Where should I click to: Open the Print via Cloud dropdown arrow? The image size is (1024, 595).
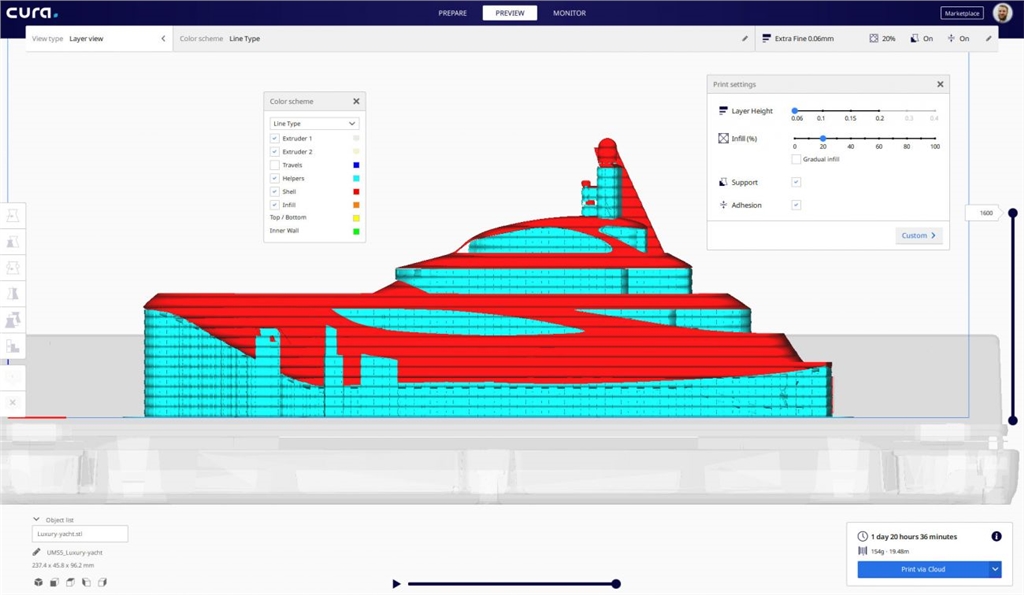(995, 569)
